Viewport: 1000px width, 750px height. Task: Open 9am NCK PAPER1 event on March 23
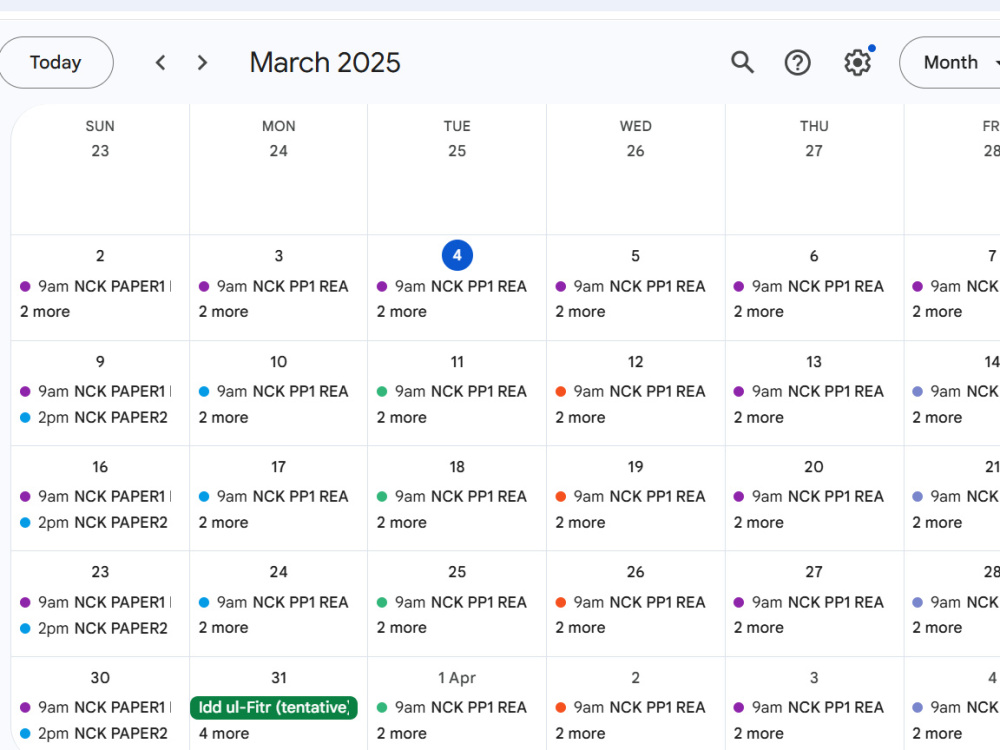pyautogui.click(x=96, y=603)
